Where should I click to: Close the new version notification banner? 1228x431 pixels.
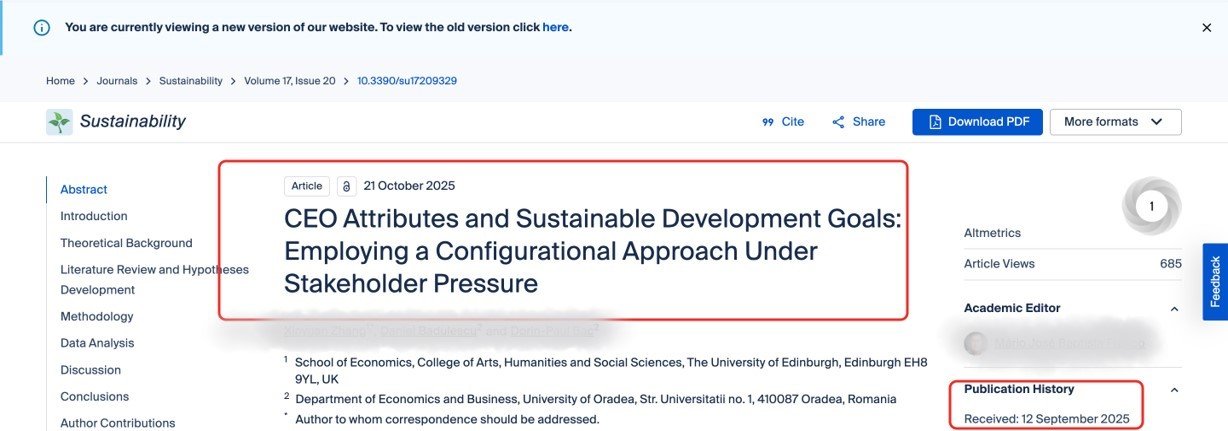click(x=1206, y=27)
